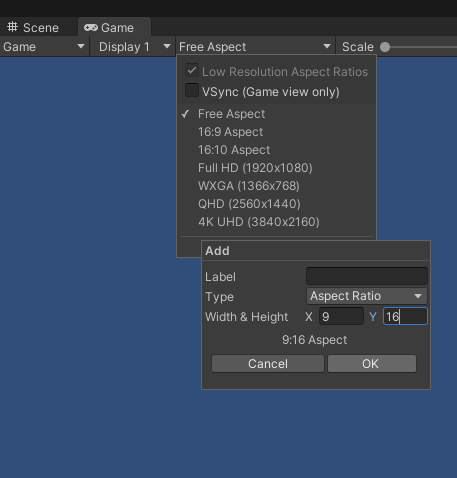Choose 16:10 Aspect option
The height and width of the screenshot is (478, 457).
277,150
